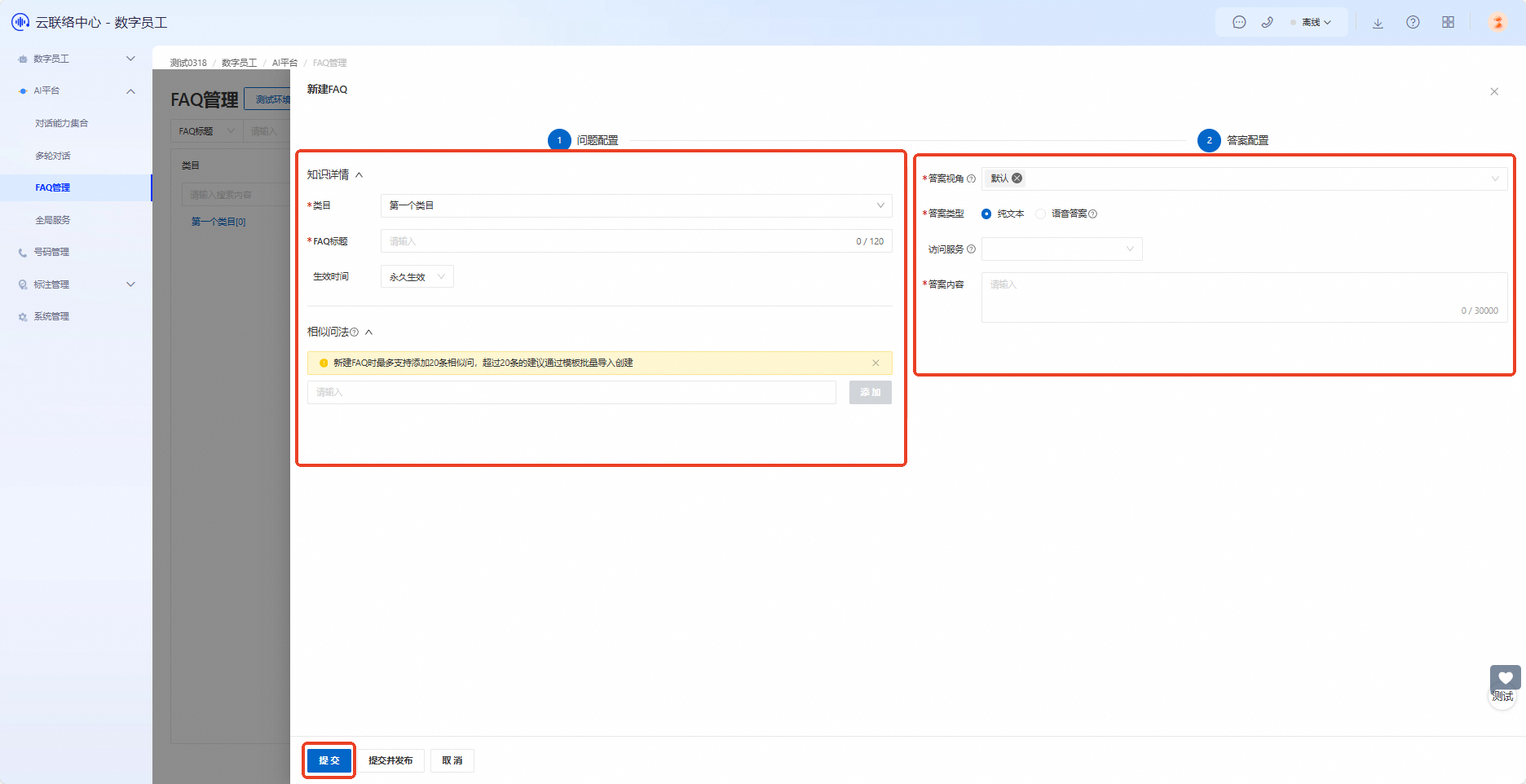Open the help question mark icon
Image resolution: width=1526 pixels, height=784 pixels.
pos(1413,23)
